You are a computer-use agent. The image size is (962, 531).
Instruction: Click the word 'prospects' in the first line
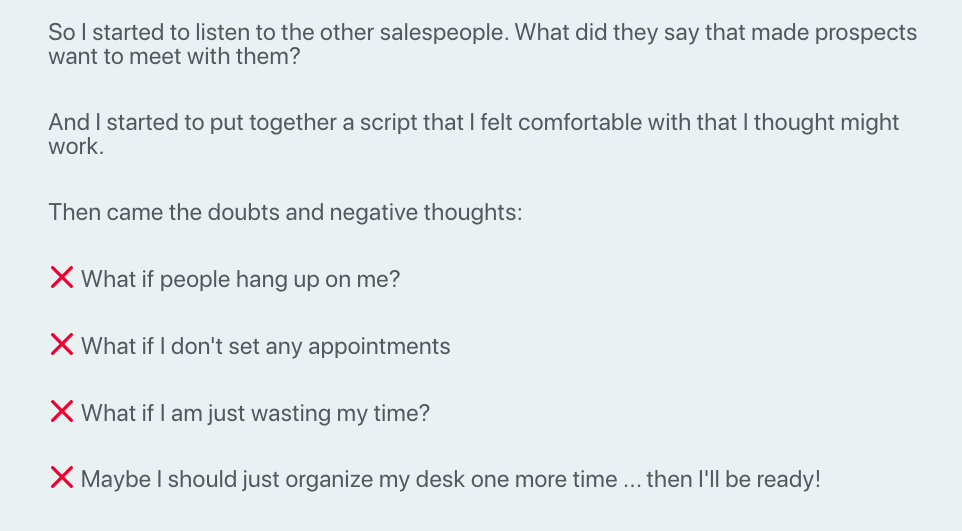866,33
